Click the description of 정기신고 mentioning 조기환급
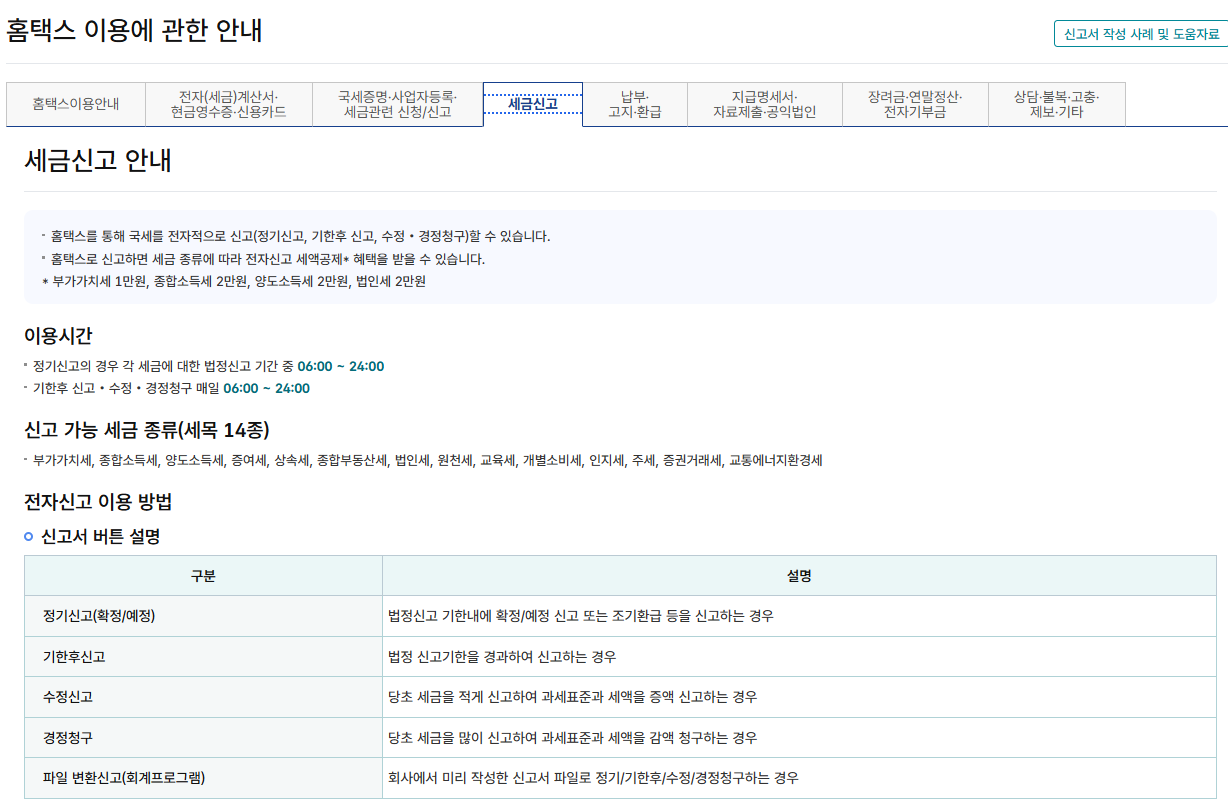The width and height of the screenshot is (1228, 804). 580,616
